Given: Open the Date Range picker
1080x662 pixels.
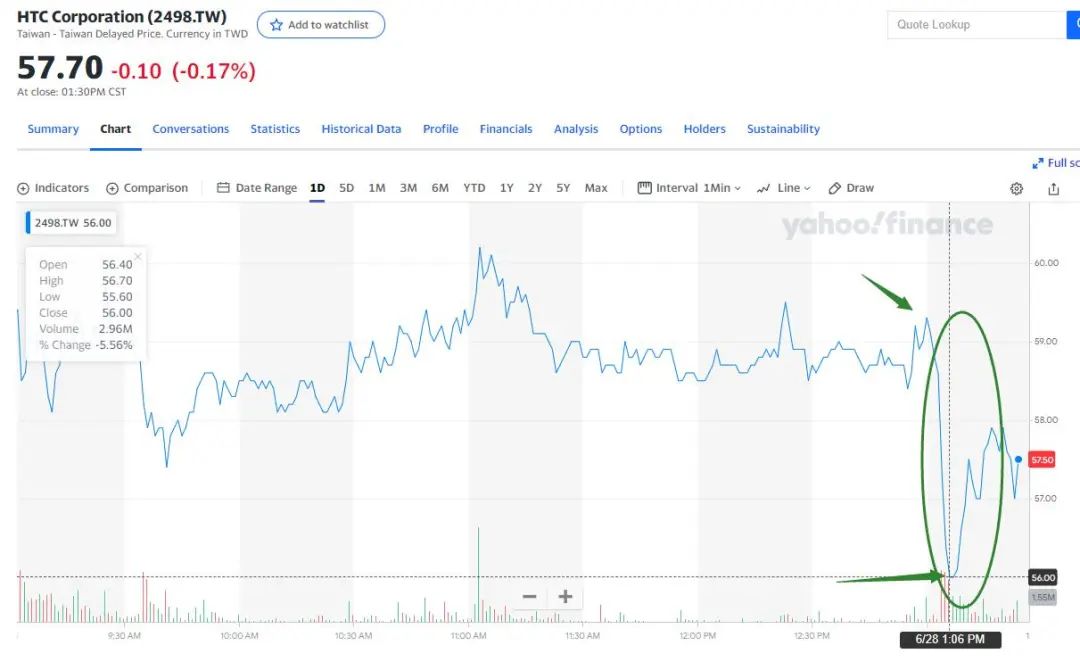Looking at the screenshot, I should [x=257, y=188].
